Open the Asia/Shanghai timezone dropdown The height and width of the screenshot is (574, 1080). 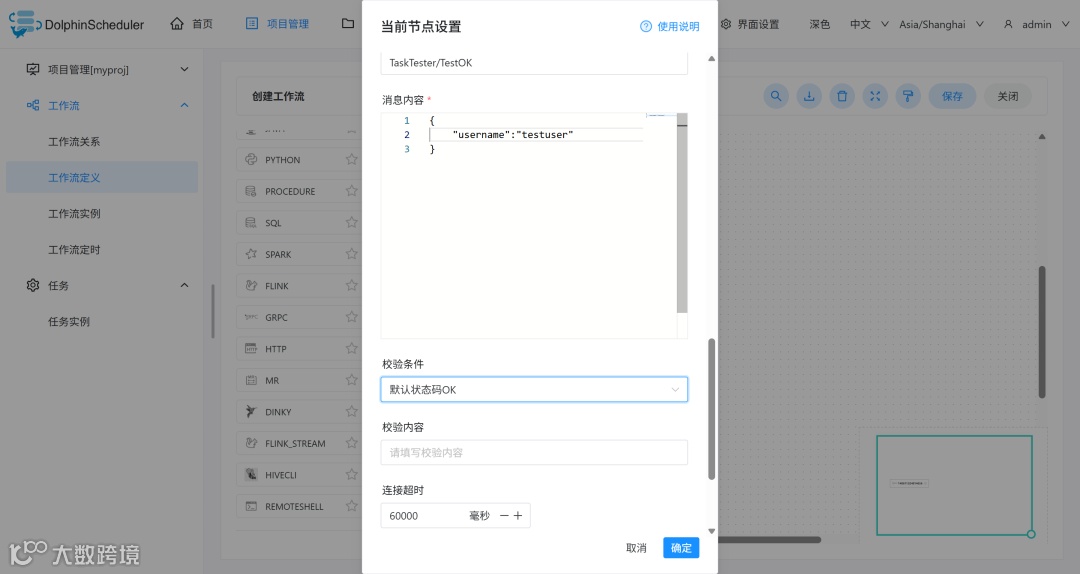(942, 24)
